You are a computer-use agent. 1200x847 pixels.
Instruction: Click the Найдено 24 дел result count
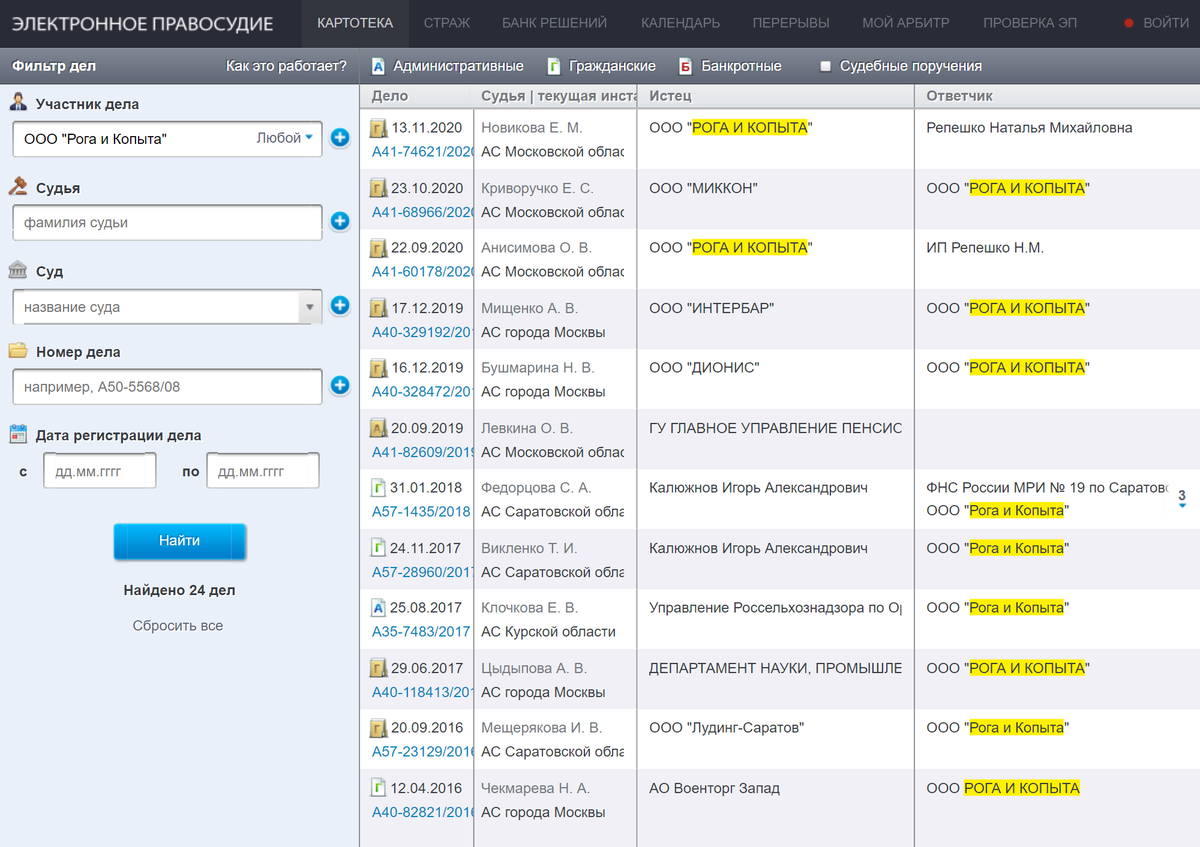click(x=180, y=590)
